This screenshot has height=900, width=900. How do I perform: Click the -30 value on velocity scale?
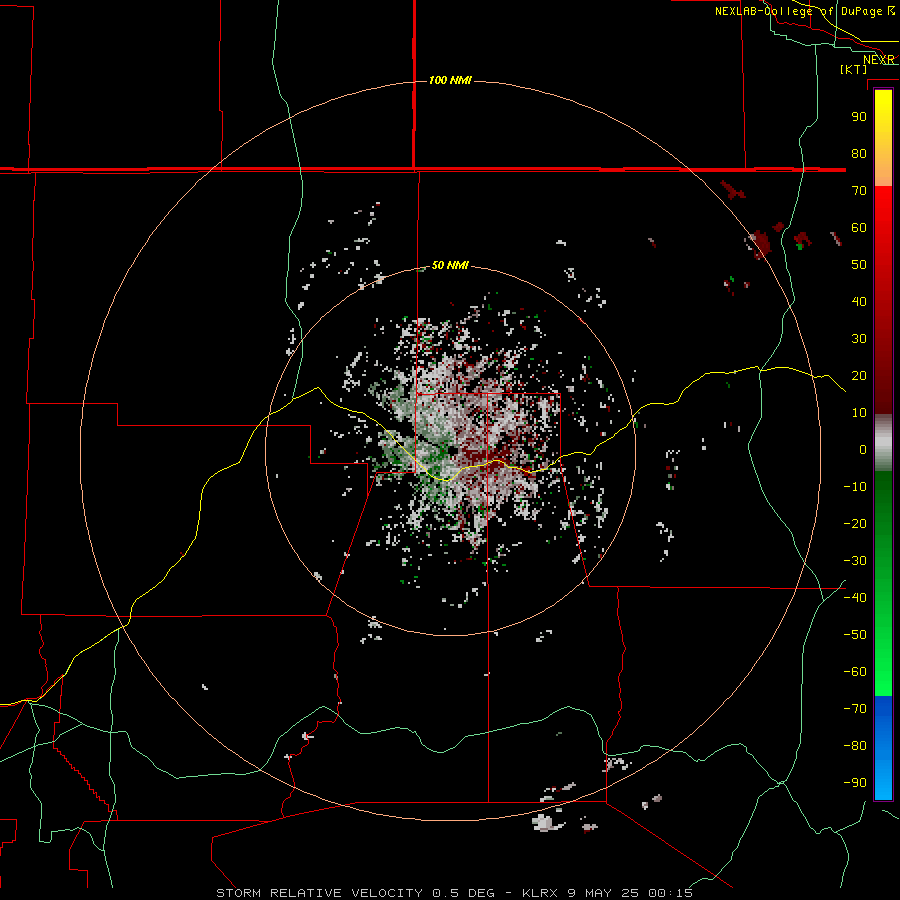point(855,561)
